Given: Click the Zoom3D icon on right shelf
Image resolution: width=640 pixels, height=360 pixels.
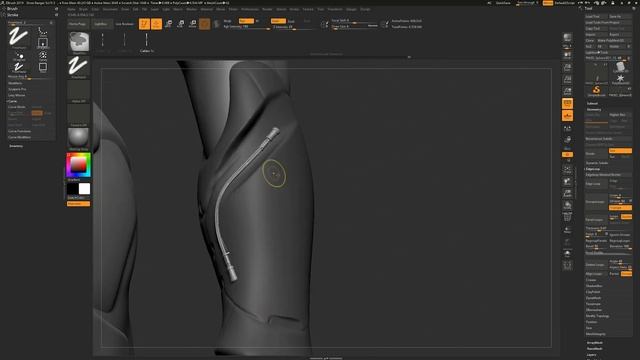Looking at the screenshot, I should click(567, 193).
